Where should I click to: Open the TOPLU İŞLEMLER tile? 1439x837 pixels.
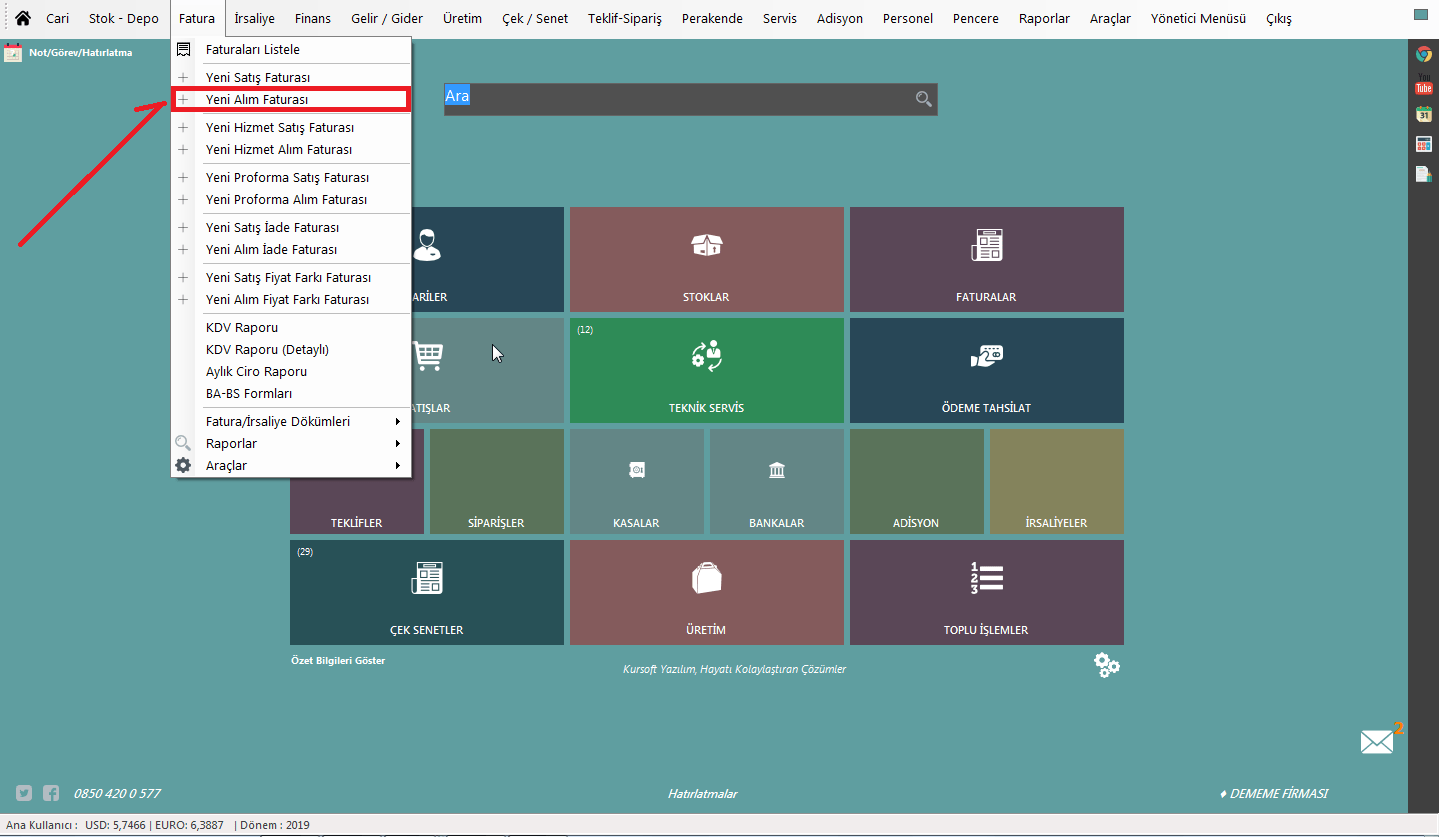(x=986, y=592)
